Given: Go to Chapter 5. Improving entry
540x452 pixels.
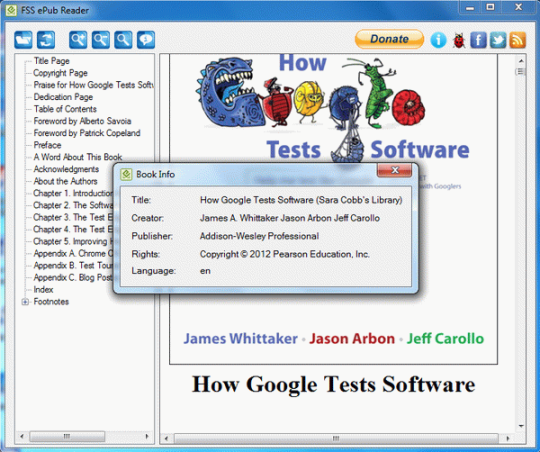Looking at the screenshot, I should [x=73, y=242].
